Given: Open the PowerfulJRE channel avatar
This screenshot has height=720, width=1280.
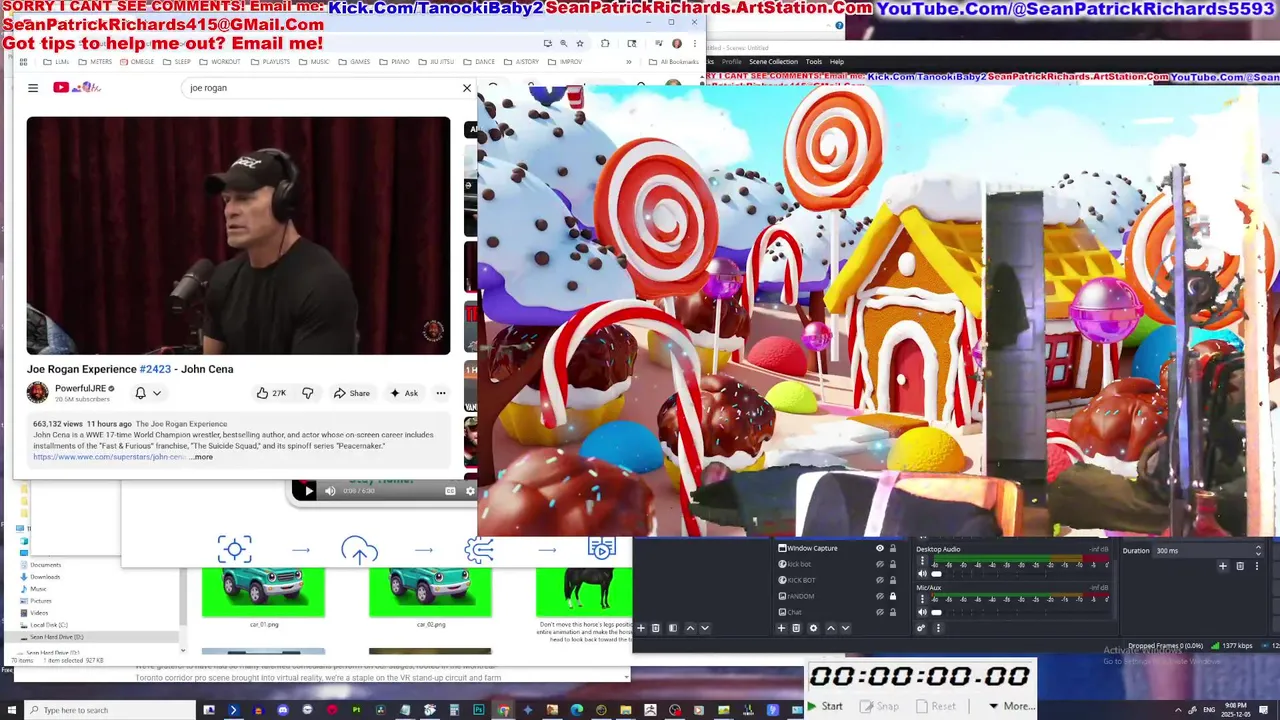Looking at the screenshot, I should click(x=37, y=393).
